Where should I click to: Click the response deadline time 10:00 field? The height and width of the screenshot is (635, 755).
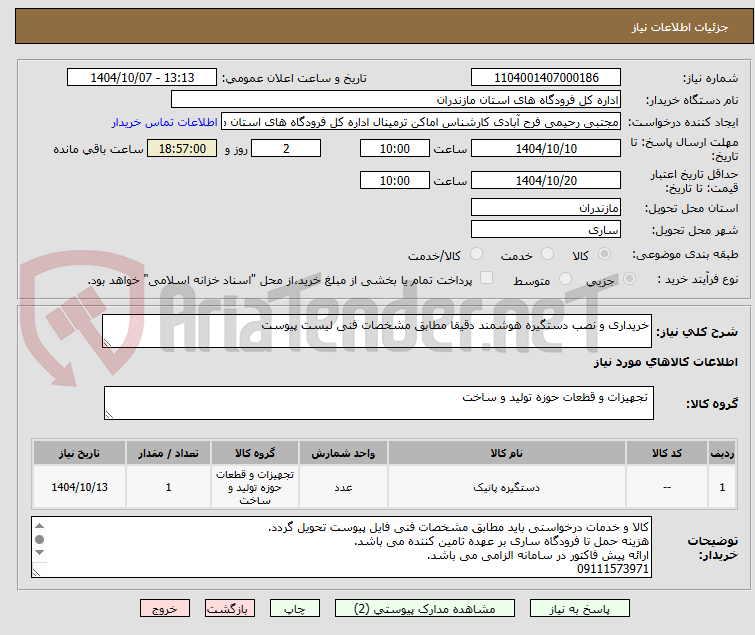pos(394,148)
